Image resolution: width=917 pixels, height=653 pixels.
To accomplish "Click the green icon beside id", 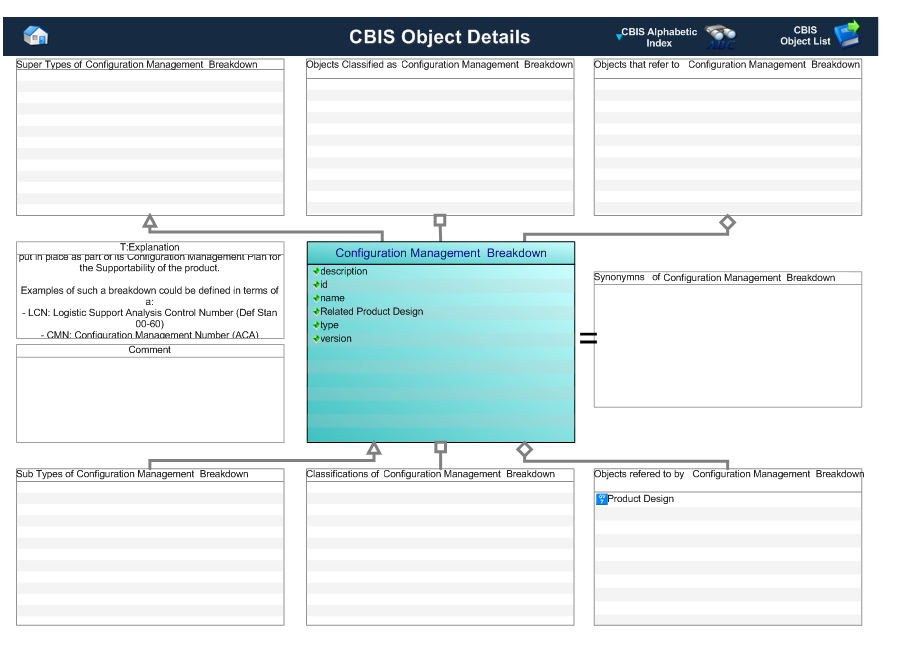I will 316,284.
